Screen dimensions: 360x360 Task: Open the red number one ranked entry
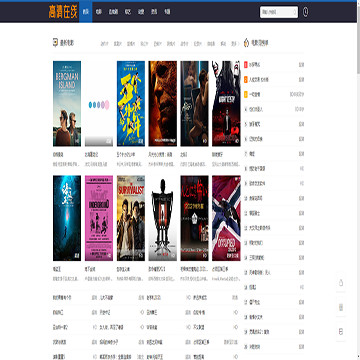274,65
